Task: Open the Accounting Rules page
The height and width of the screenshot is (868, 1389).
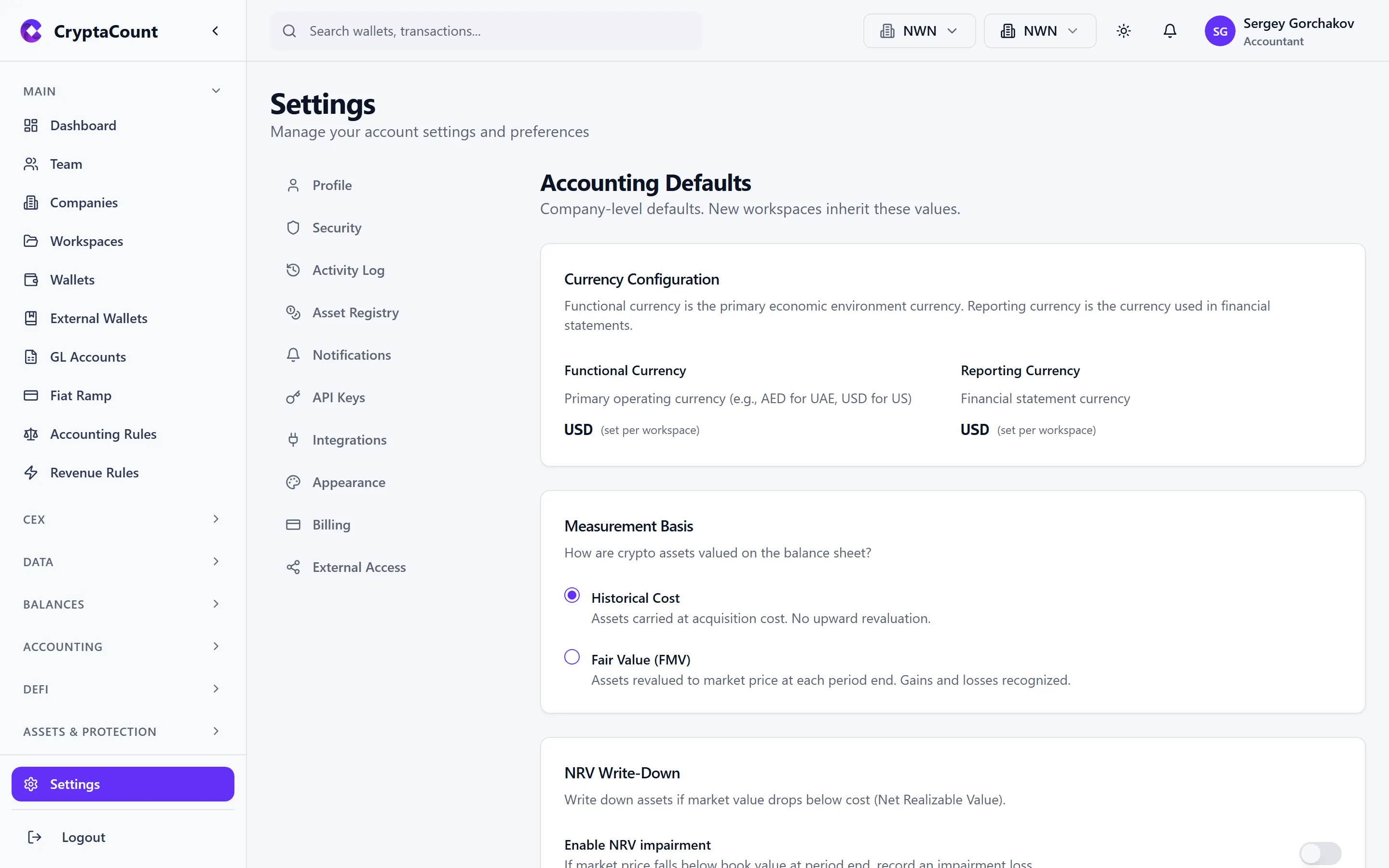Action: (x=103, y=434)
